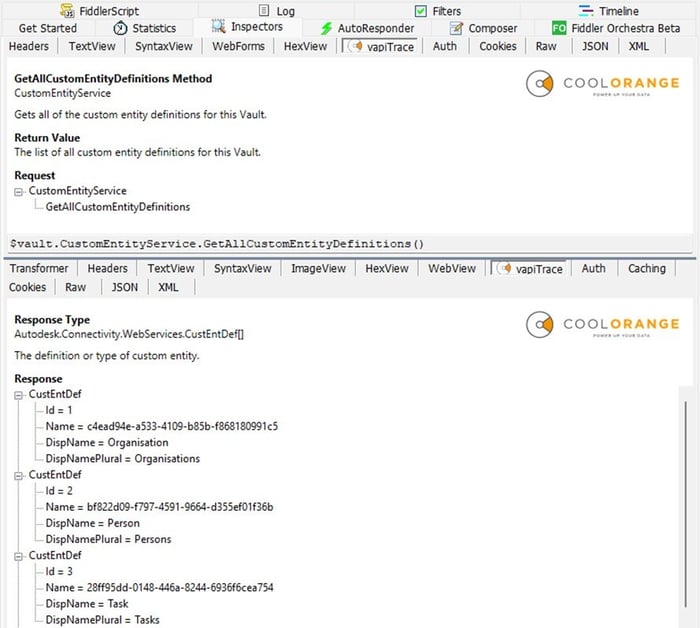This screenshot has height=628, width=700.
Task: Select the 'Id = 3' row
Action: pos(59,572)
